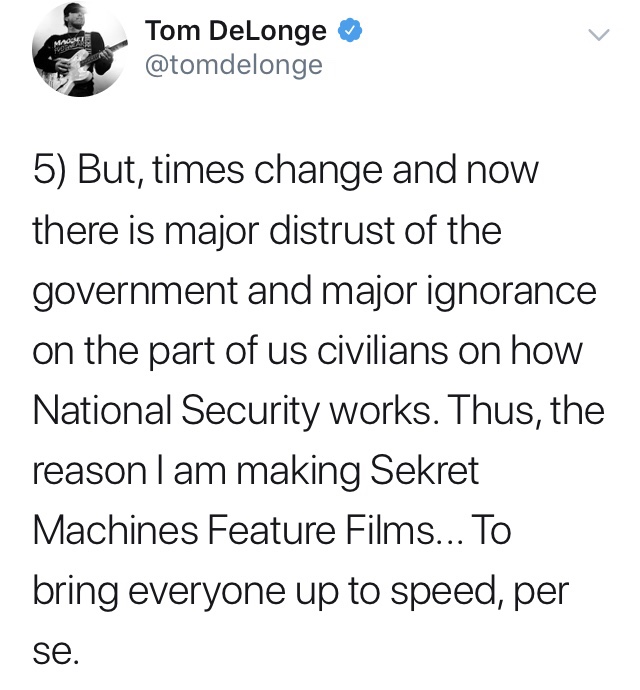Click the @tomdelonge handle
This screenshot has width=640, height=690.
pyautogui.click(x=234, y=65)
